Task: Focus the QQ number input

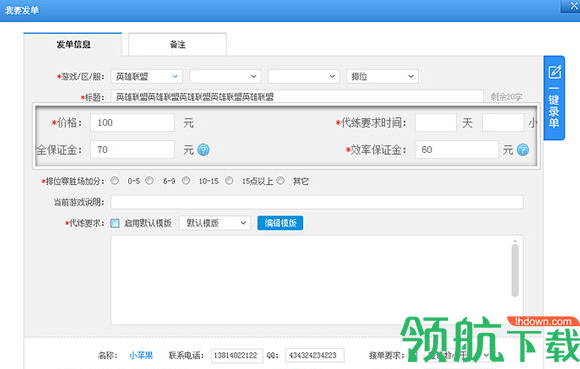Action: [315, 355]
